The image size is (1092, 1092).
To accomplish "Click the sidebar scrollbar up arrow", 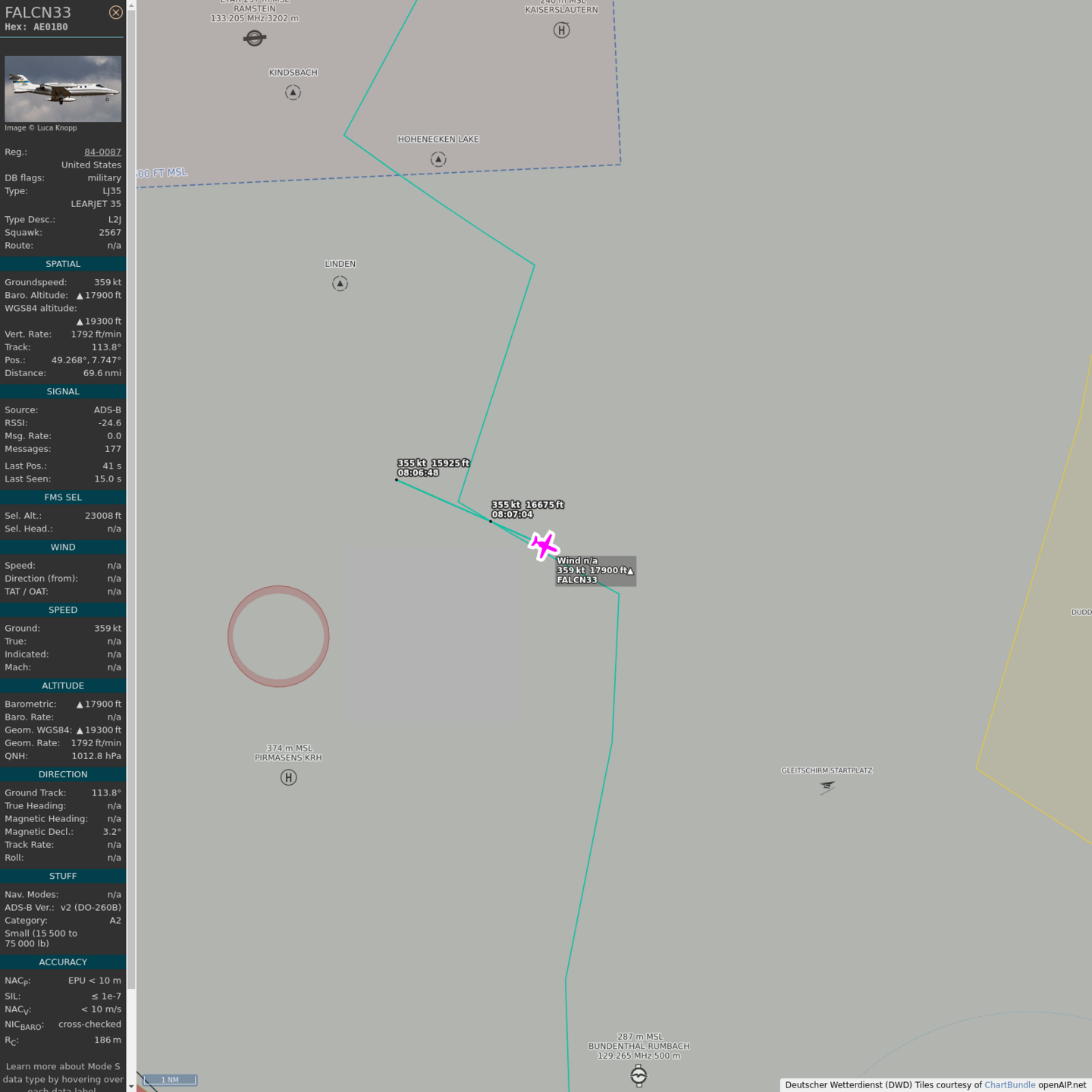I will [x=131, y=5].
